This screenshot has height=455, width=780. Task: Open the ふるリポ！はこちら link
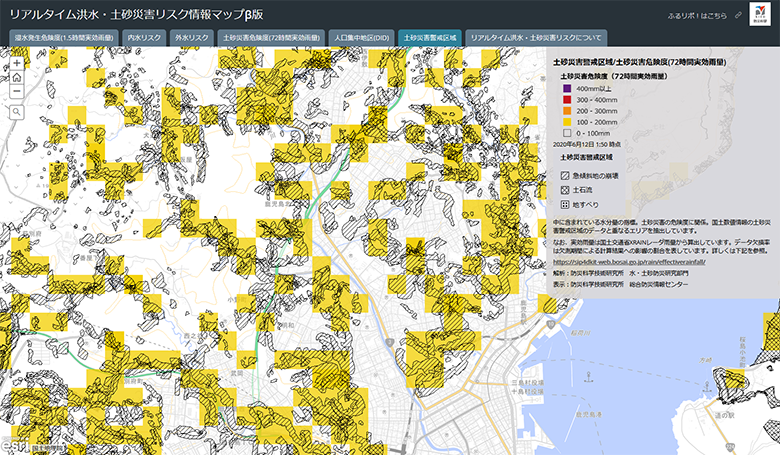[696, 17]
